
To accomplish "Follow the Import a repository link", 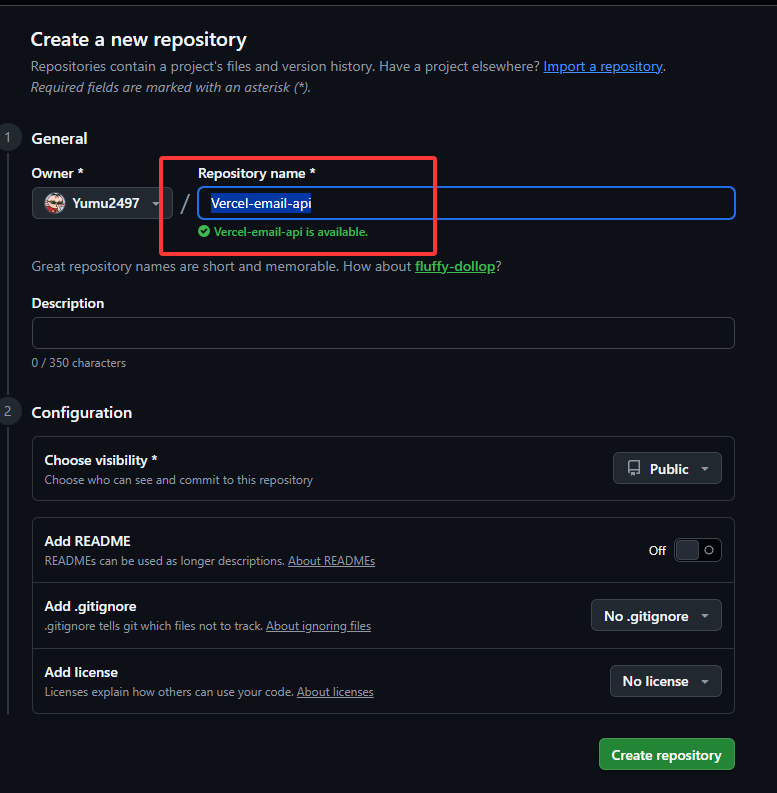I will click(x=603, y=66).
